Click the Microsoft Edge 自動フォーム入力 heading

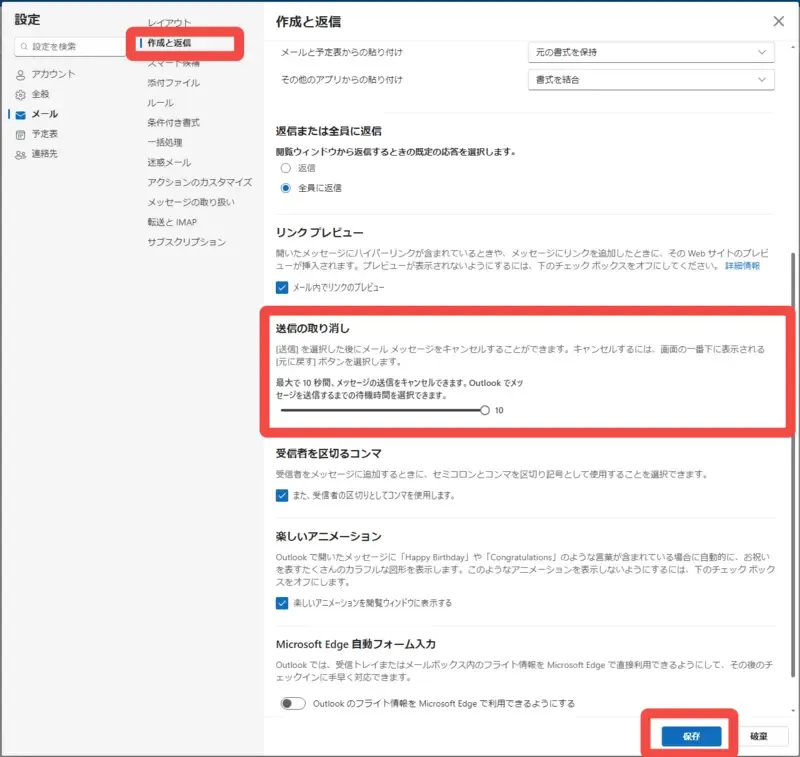coord(356,644)
